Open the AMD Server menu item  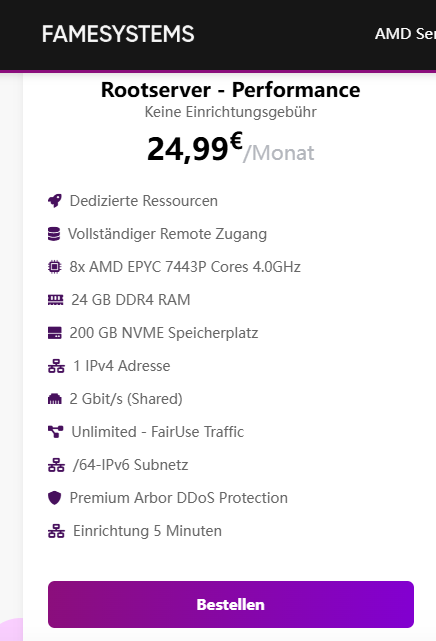[x=405, y=34]
